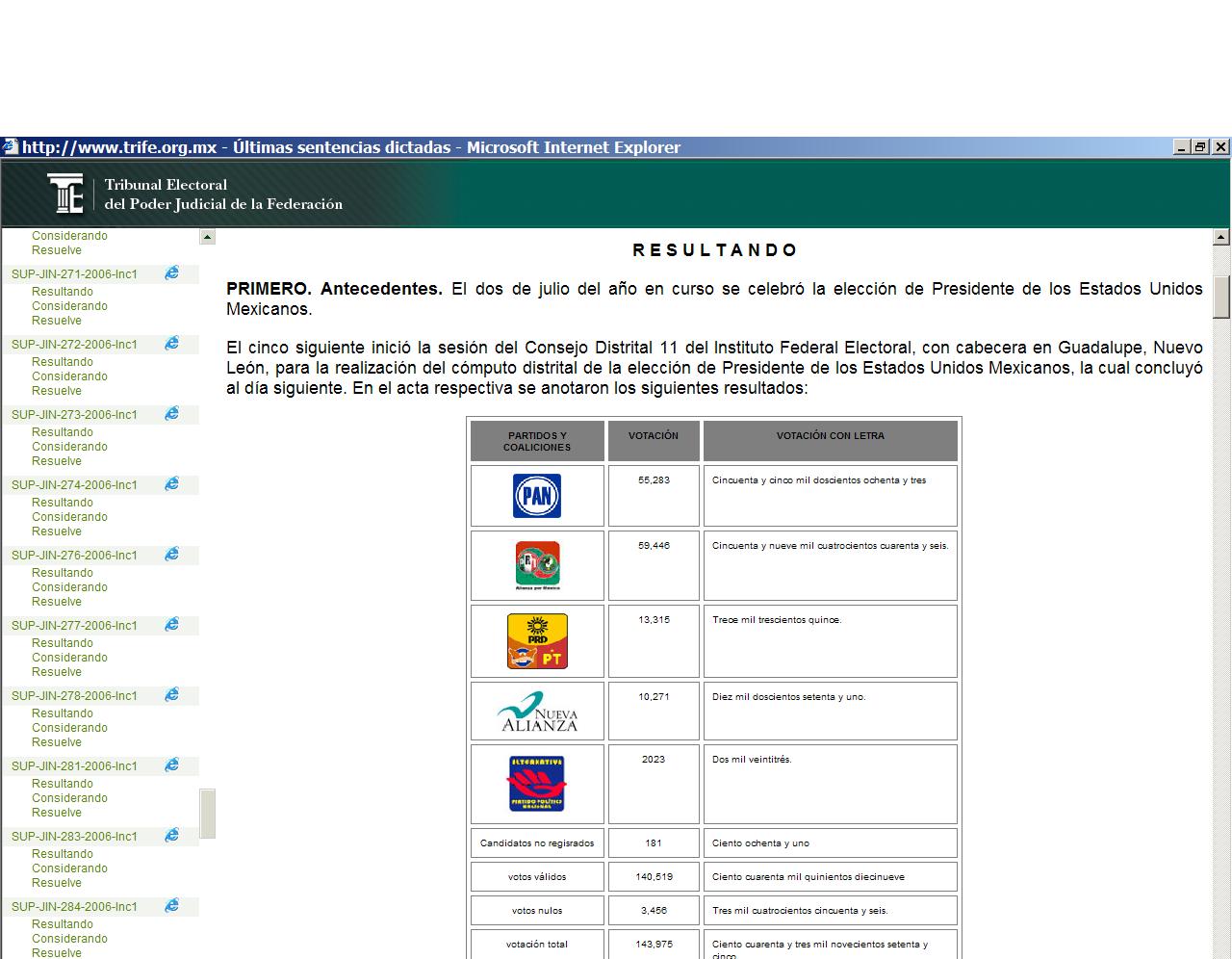Image resolution: width=1232 pixels, height=959 pixels.
Task: Open the IE icon beside SUP-JIN-272-2006-Inc1
Action: (171, 344)
